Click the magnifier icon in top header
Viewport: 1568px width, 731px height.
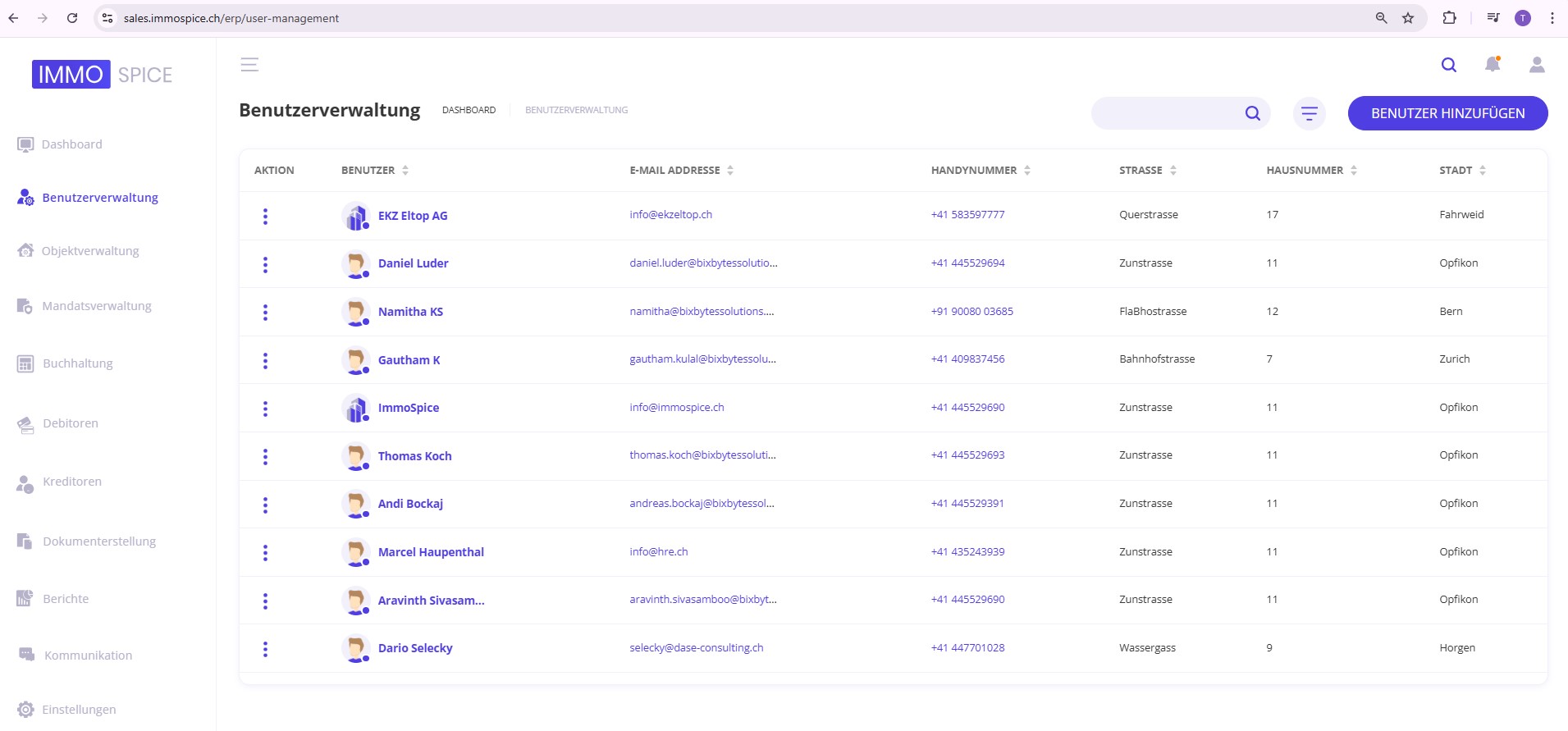[x=1448, y=65]
